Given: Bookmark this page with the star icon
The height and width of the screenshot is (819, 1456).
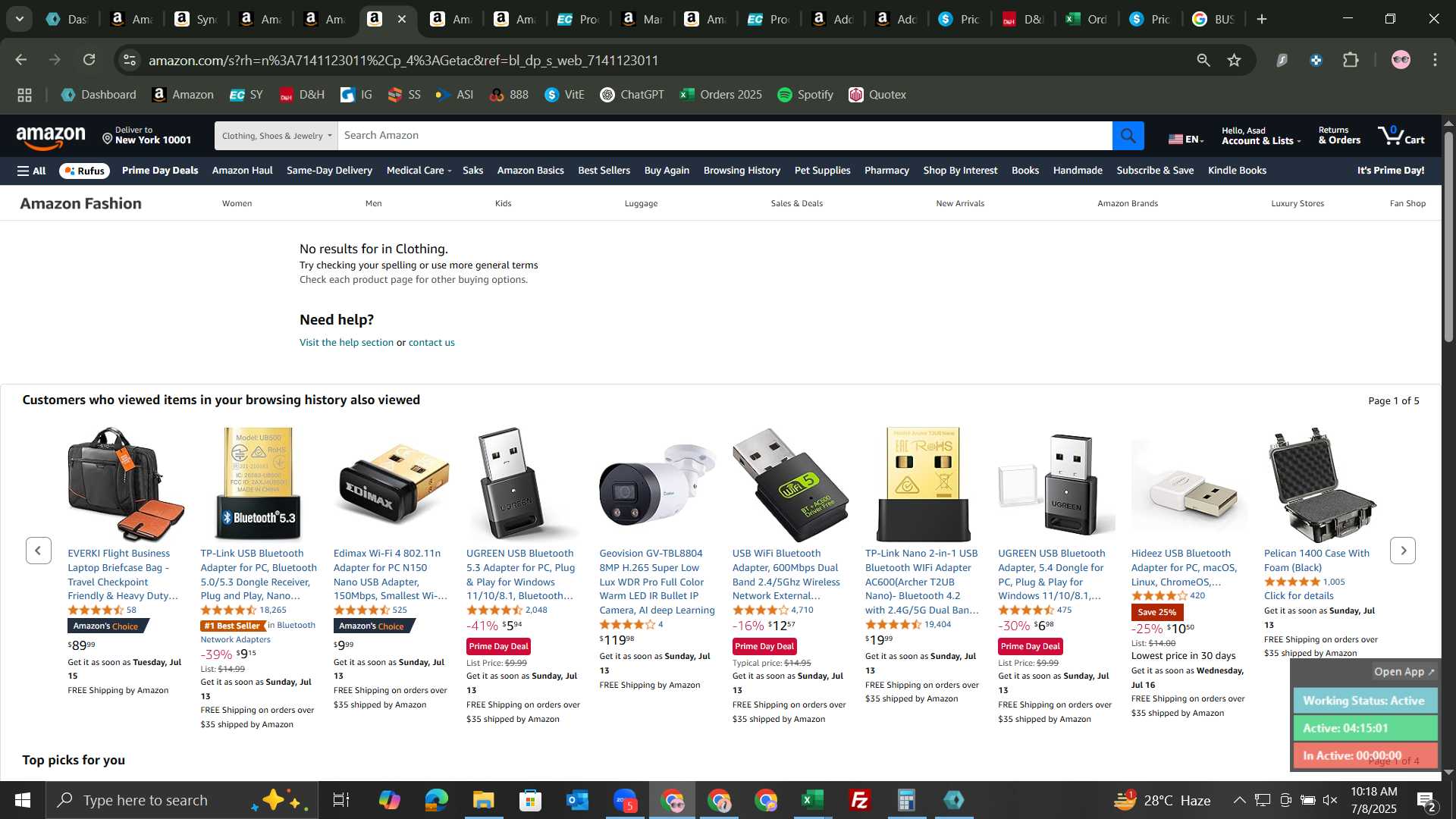Looking at the screenshot, I should [x=1235, y=60].
